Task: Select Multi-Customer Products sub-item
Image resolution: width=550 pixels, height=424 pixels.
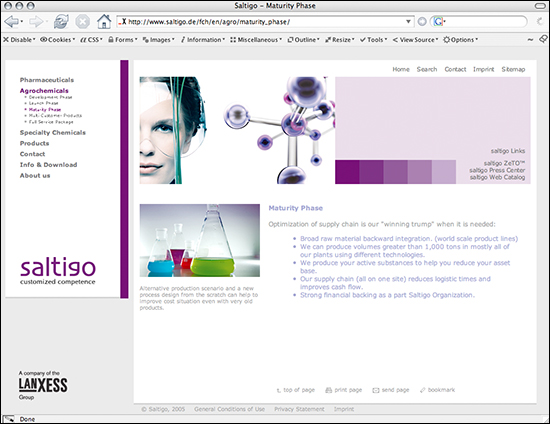Action: click(55, 115)
